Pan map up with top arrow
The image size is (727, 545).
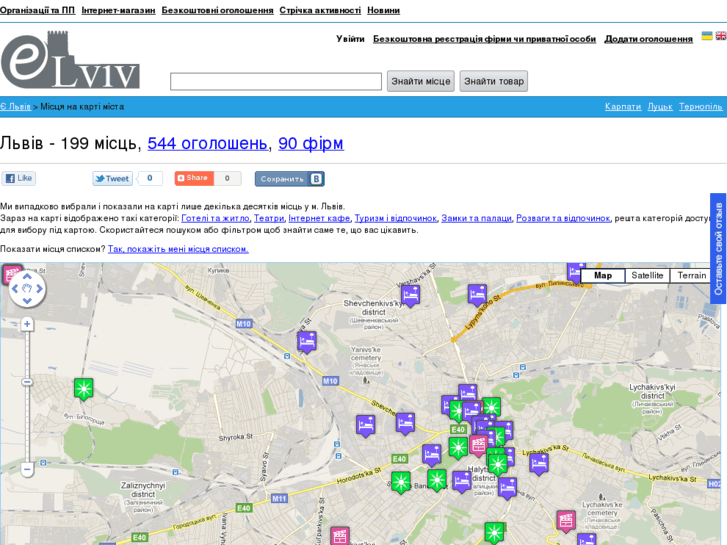[x=27, y=276]
